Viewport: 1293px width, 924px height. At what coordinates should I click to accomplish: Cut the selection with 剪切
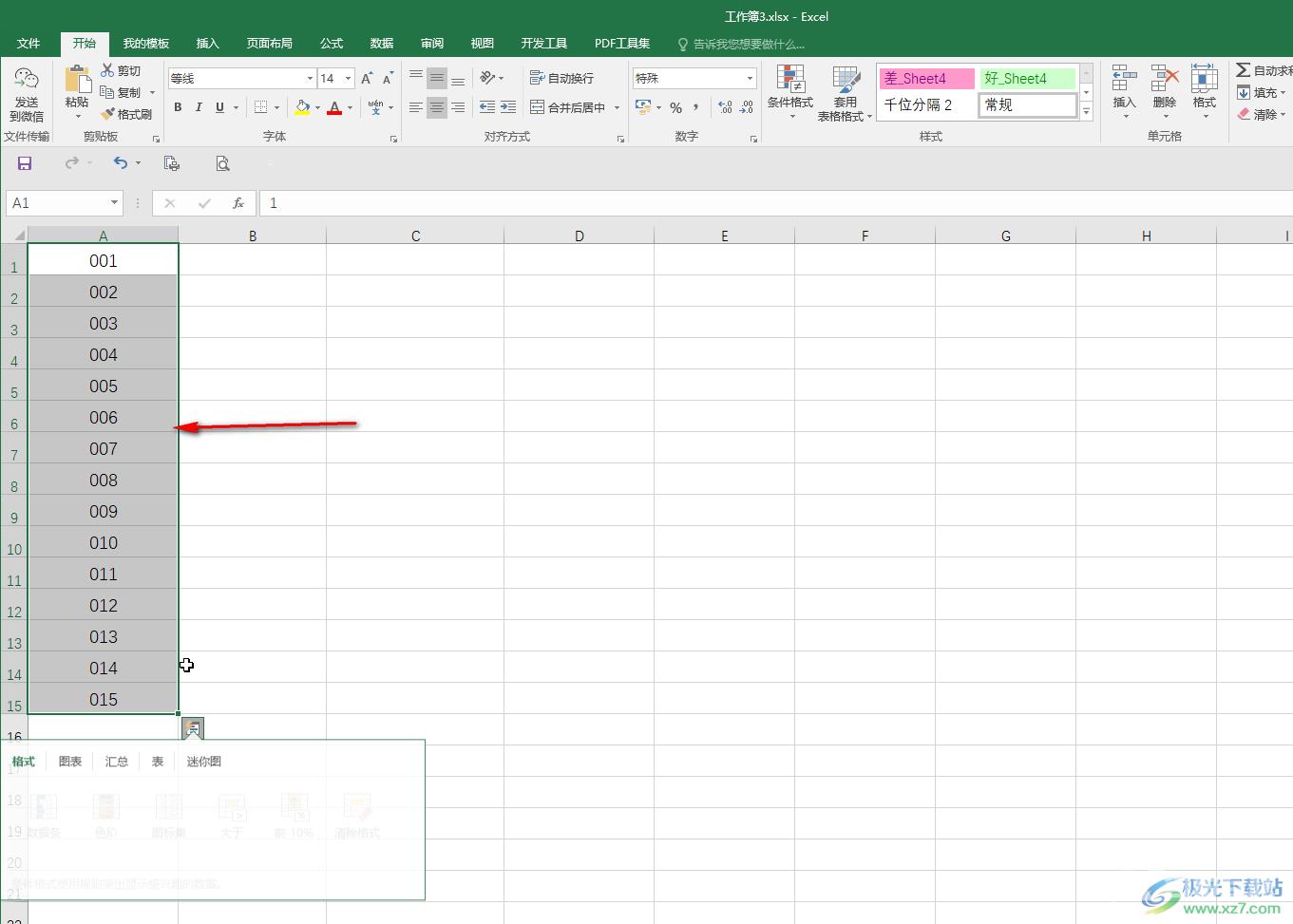121,71
